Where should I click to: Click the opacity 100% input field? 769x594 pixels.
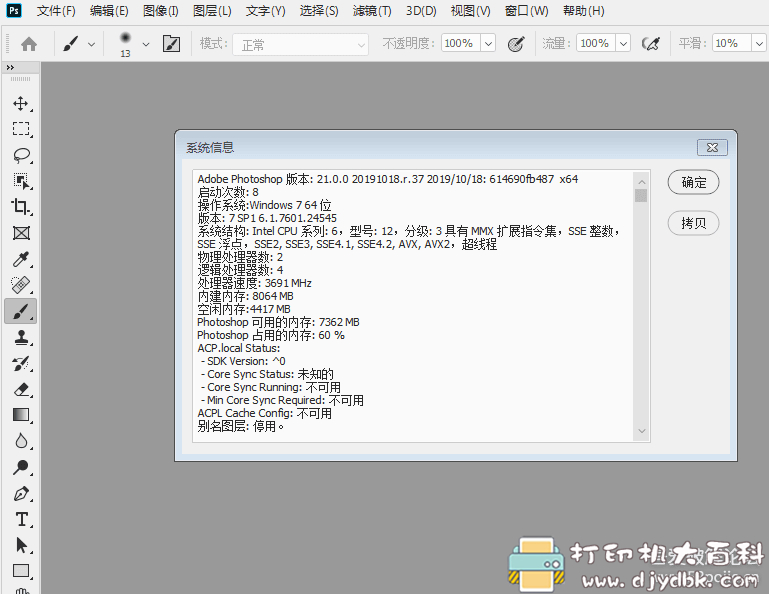[460, 43]
